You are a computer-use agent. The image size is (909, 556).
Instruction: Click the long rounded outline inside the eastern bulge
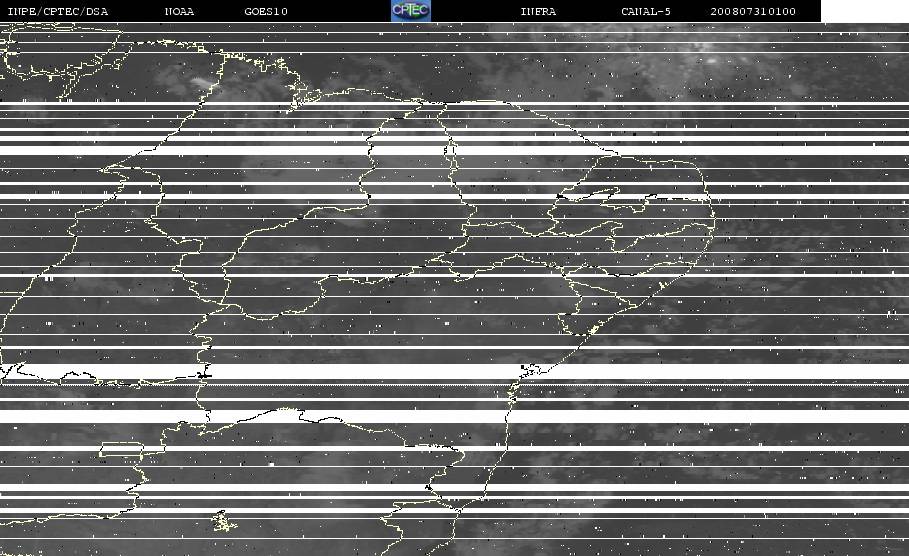pyautogui.click(x=588, y=194)
